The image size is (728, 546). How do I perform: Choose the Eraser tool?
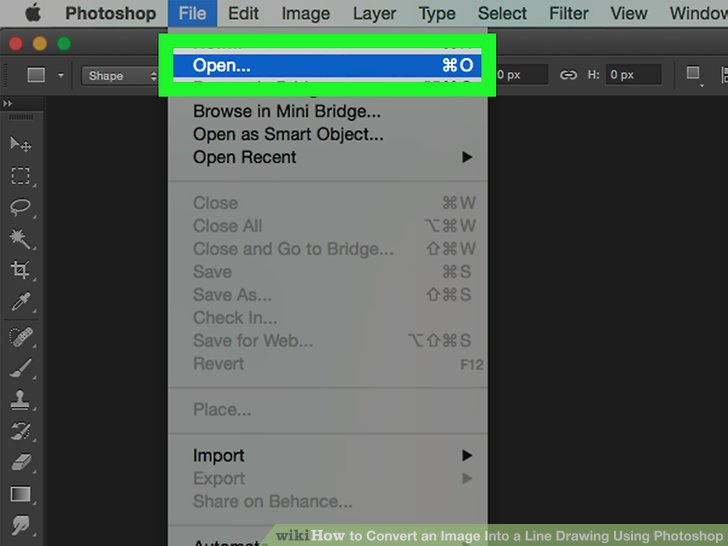pos(20,463)
